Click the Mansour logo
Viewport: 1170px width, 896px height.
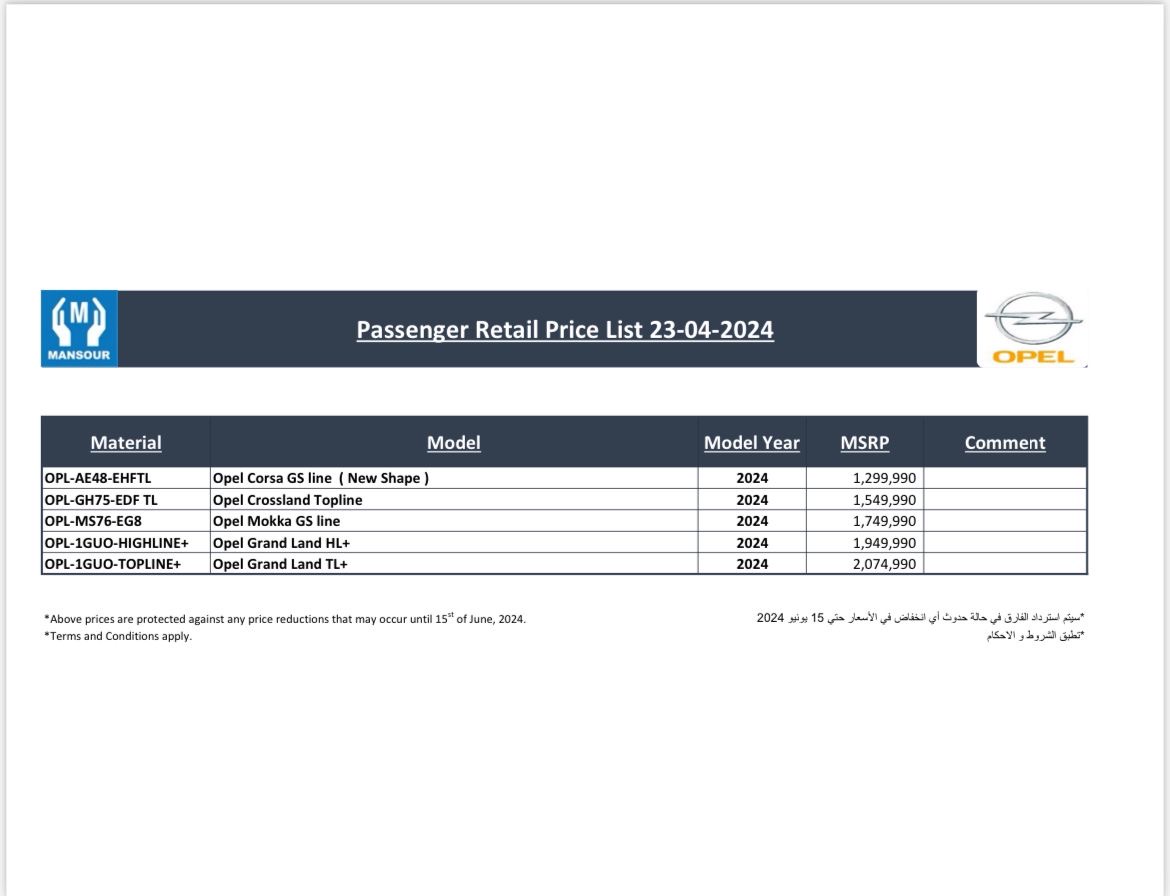point(79,329)
